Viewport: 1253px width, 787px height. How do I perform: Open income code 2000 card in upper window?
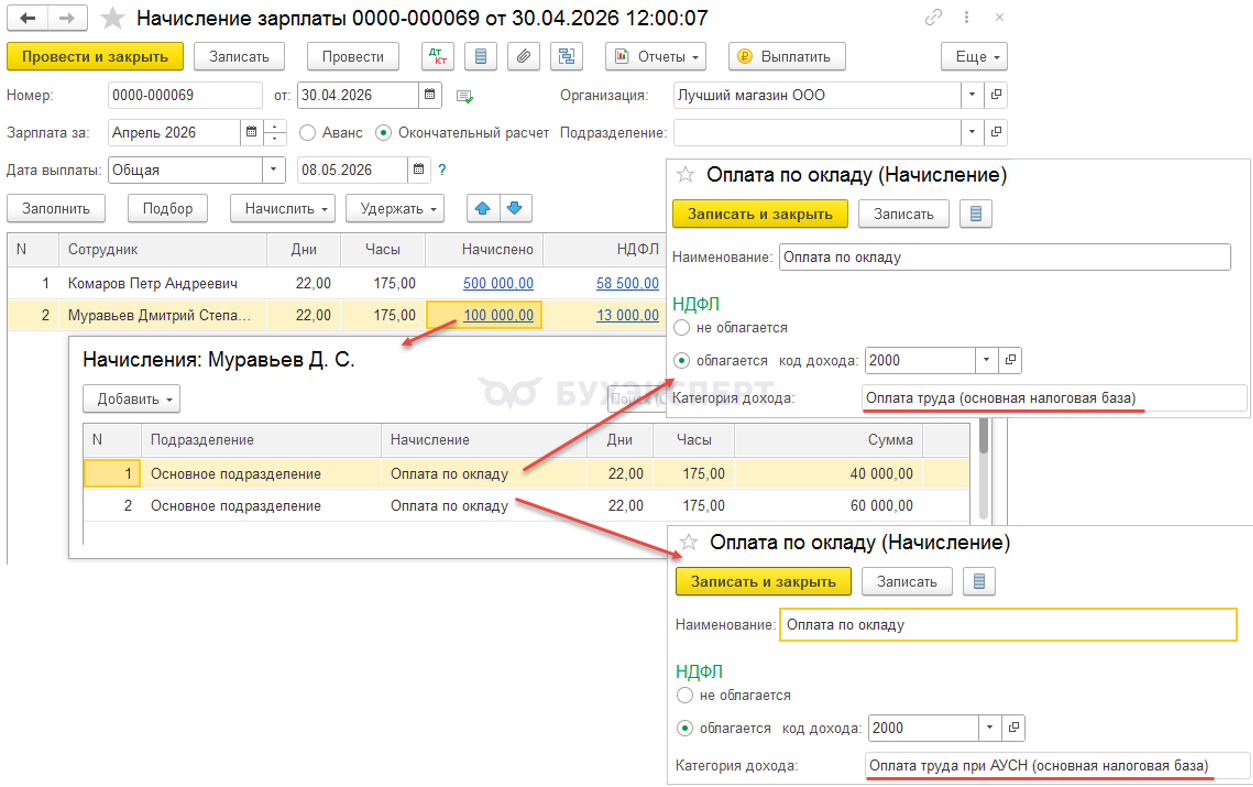click(x=1011, y=359)
